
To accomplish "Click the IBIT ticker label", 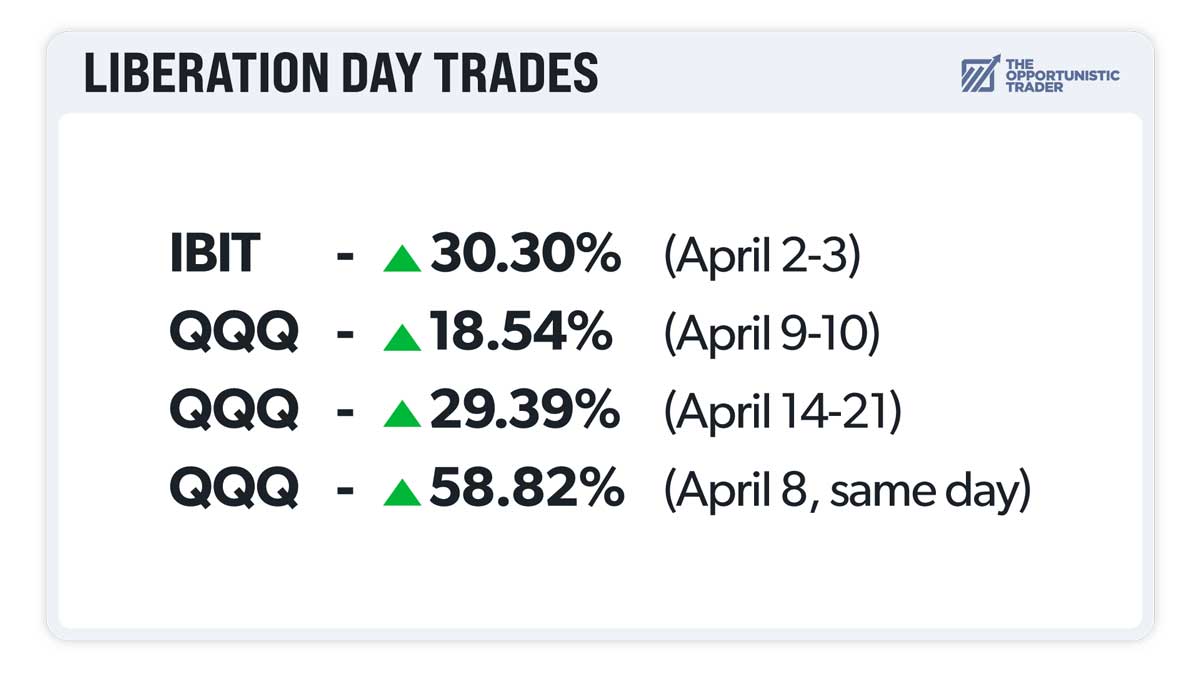I will pos(216,257).
